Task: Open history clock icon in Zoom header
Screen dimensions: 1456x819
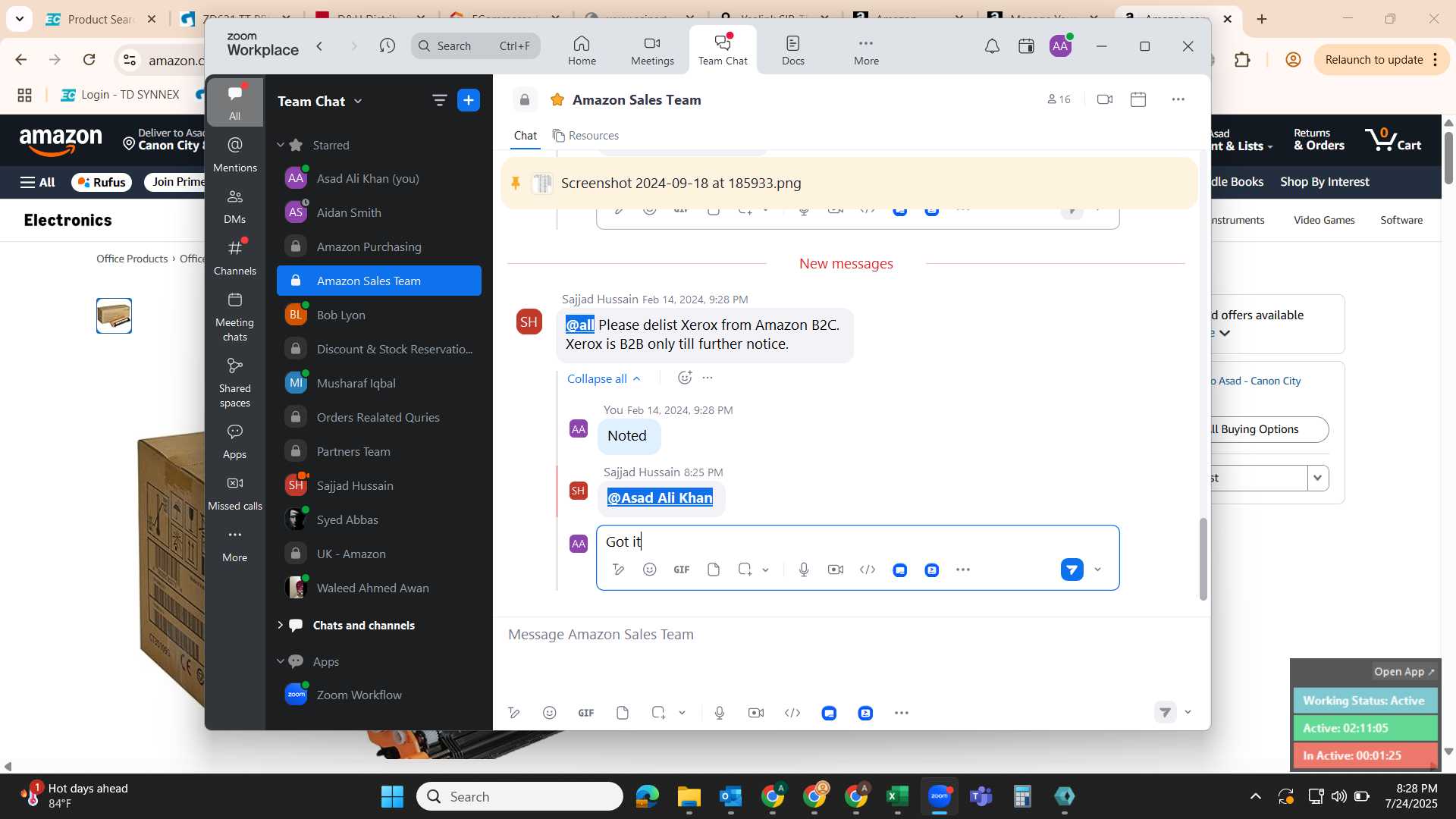Action: (x=388, y=46)
